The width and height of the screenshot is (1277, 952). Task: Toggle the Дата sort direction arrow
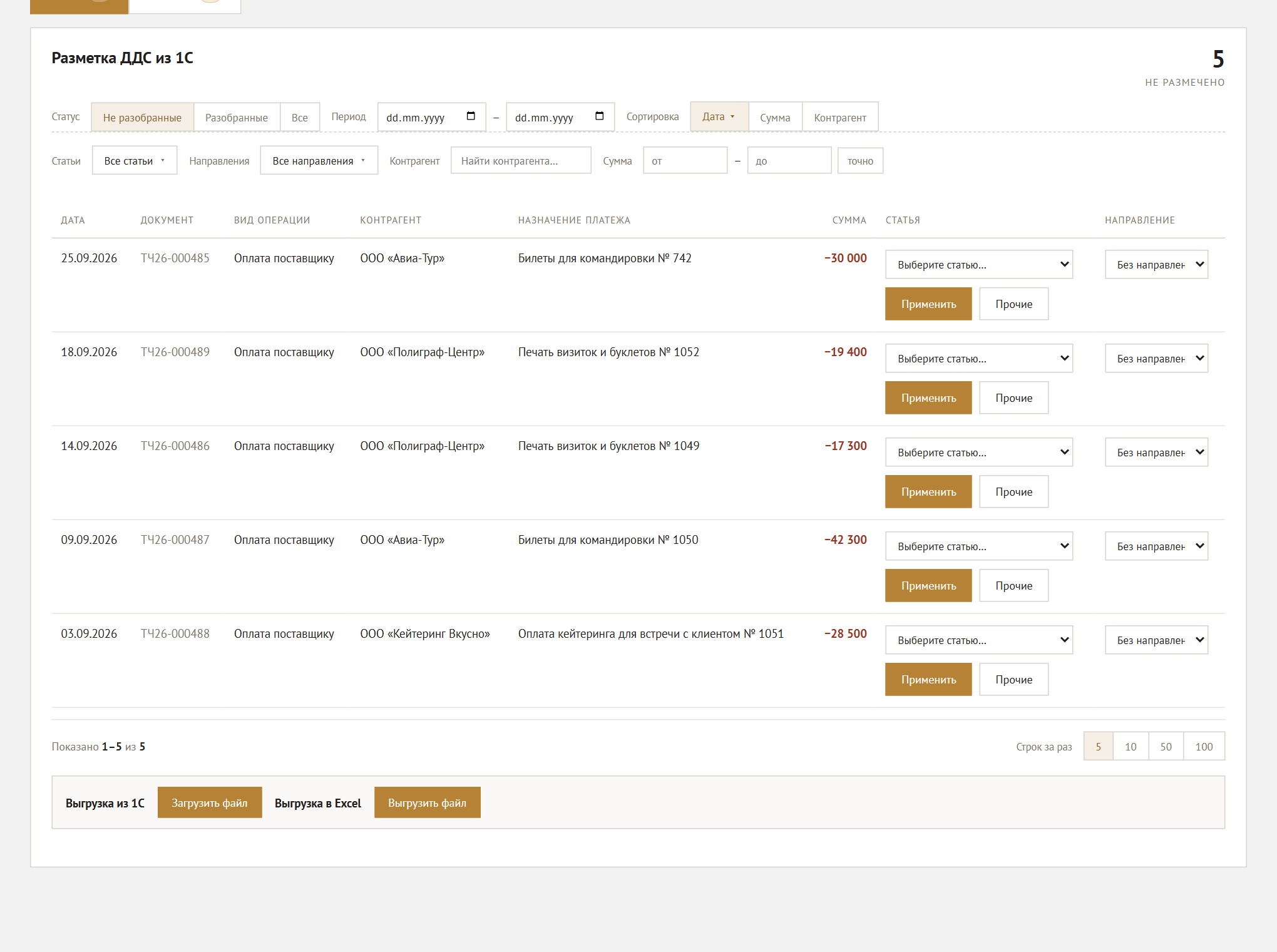click(x=732, y=117)
